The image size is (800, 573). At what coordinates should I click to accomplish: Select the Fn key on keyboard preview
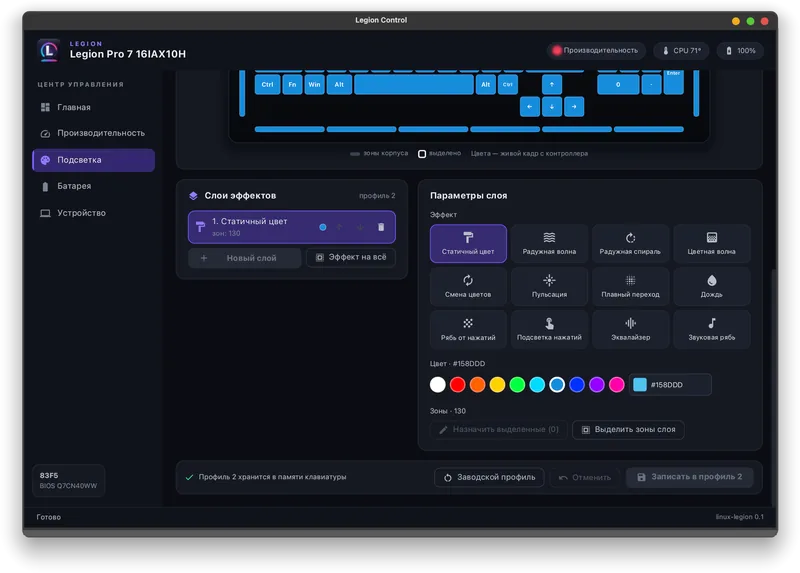point(292,85)
